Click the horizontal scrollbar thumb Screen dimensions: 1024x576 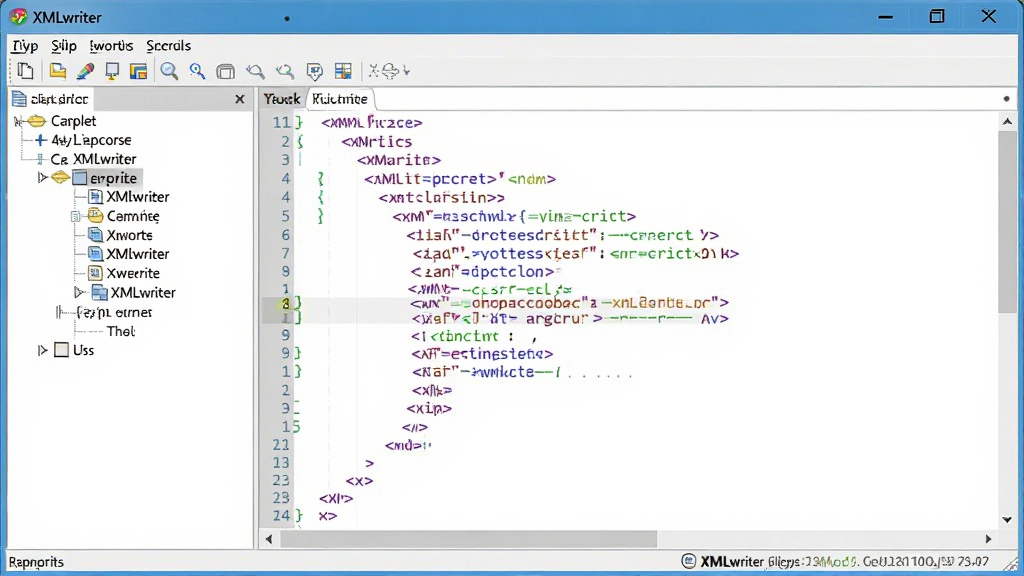[468, 539]
